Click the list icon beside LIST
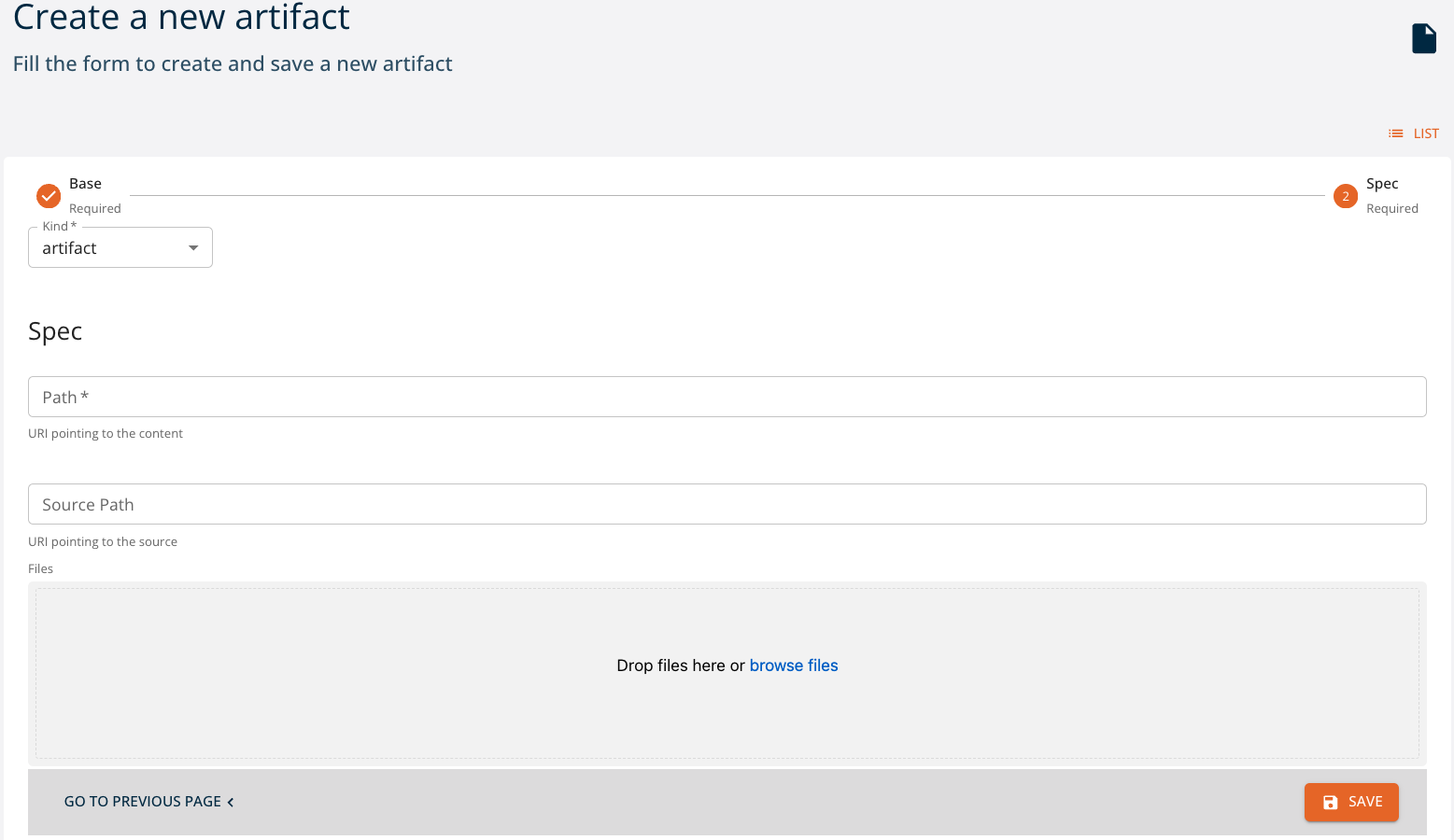Viewport: 1454px width, 840px height. [1395, 133]
